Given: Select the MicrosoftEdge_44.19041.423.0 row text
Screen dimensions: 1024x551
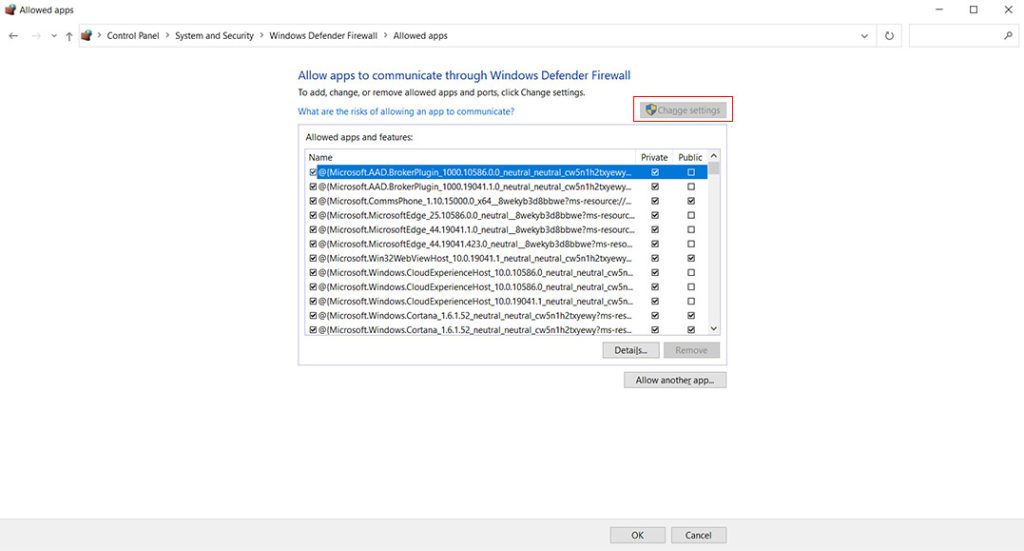Looking at the screenshot, I should point(475,244).
